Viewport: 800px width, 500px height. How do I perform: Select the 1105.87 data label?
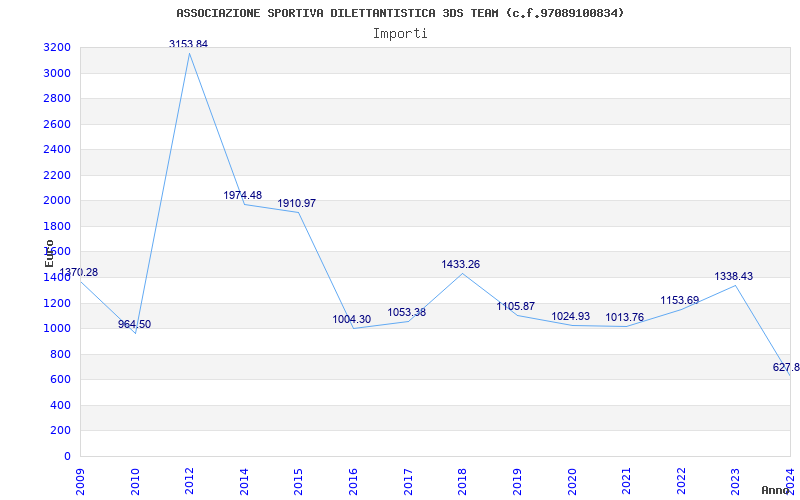[x=516, y=307]
